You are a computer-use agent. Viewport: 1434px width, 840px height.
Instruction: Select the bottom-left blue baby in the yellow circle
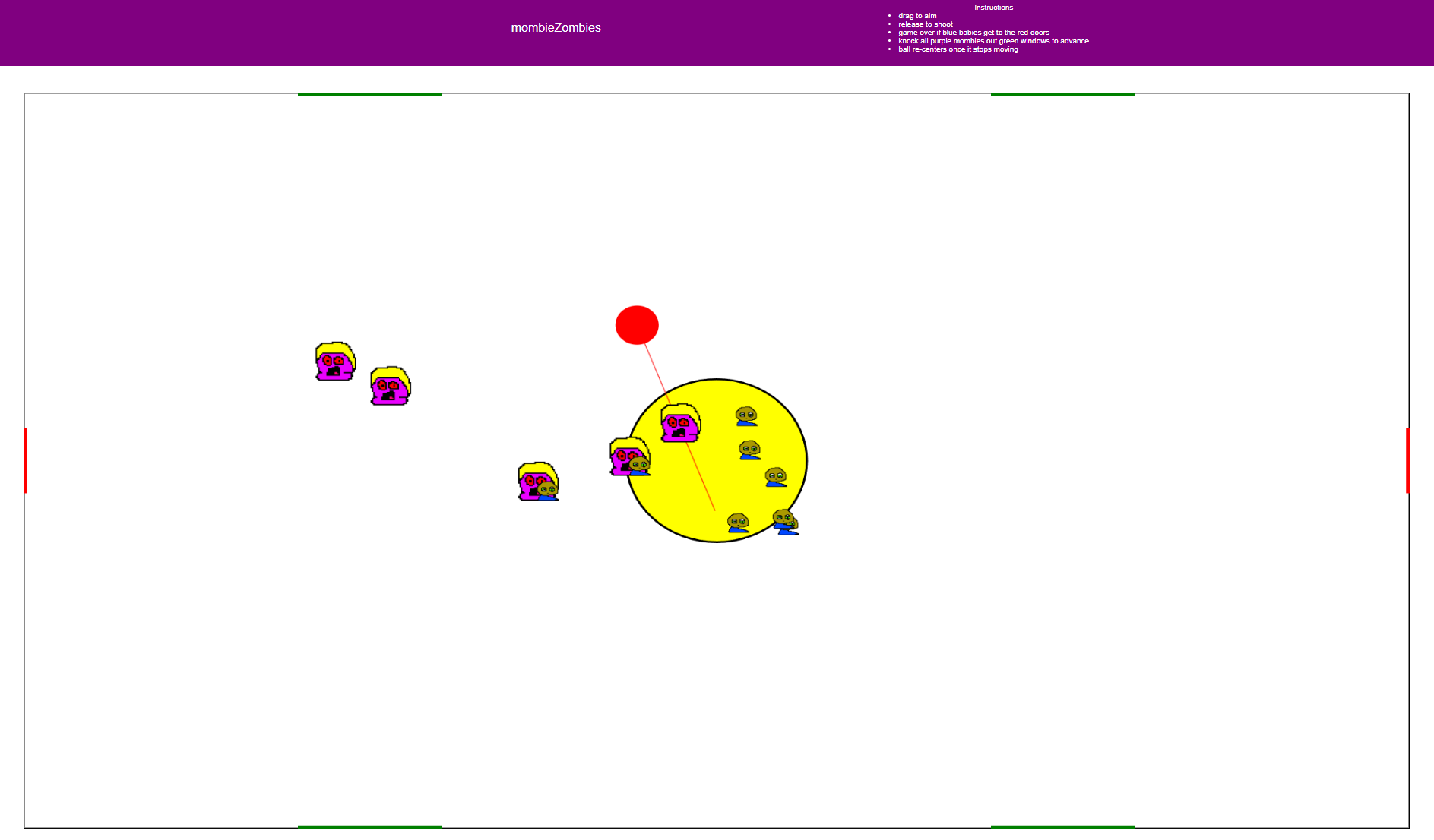click(x=738, y=523)
